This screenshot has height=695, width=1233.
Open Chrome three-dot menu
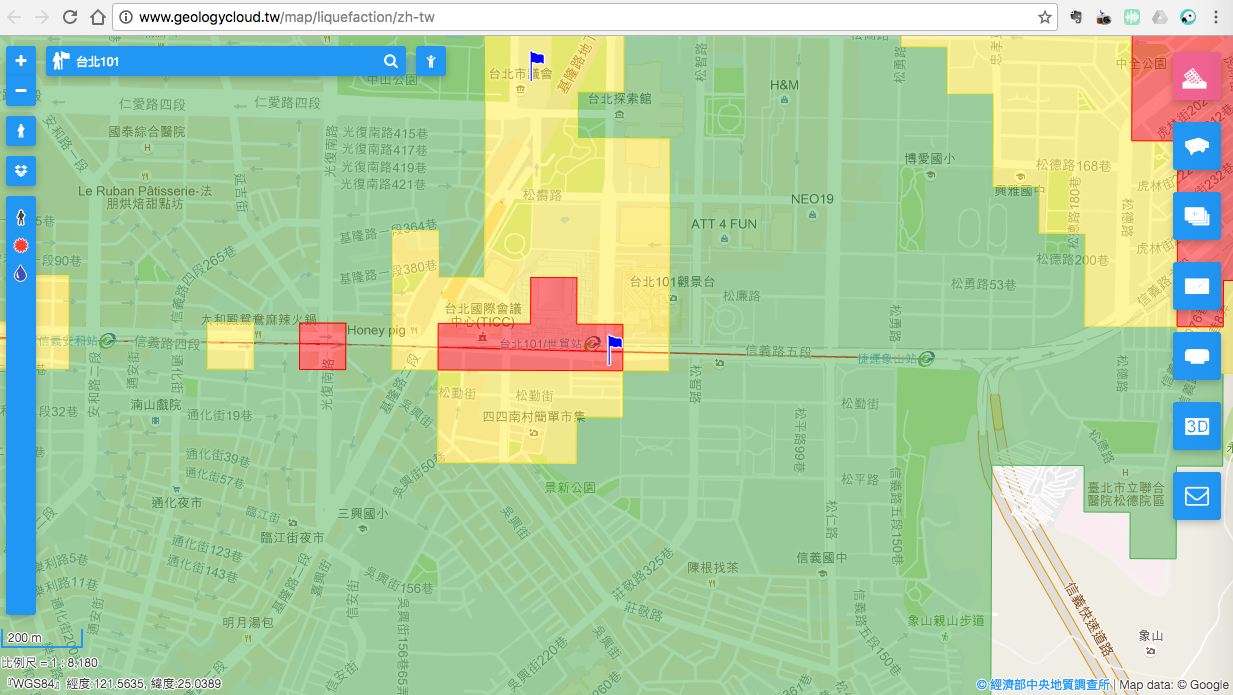(1216, 17)
